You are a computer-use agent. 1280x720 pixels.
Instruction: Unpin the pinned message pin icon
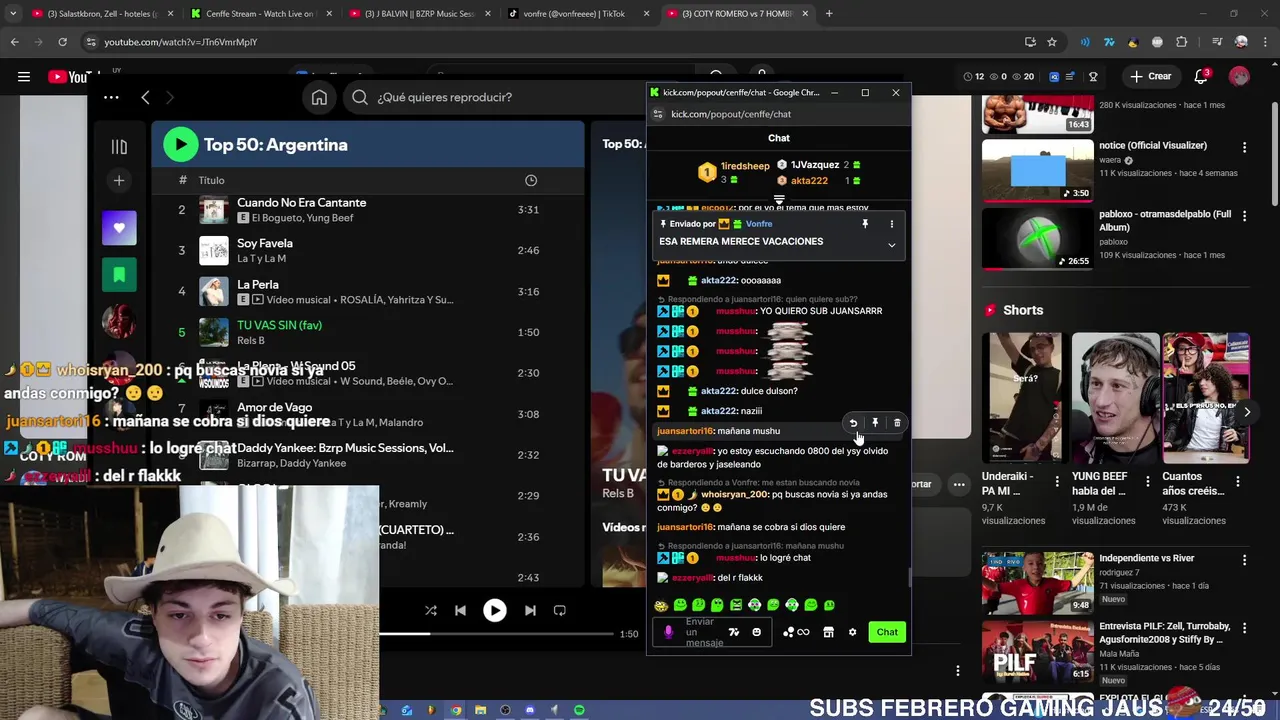click(x=865, y=224)
